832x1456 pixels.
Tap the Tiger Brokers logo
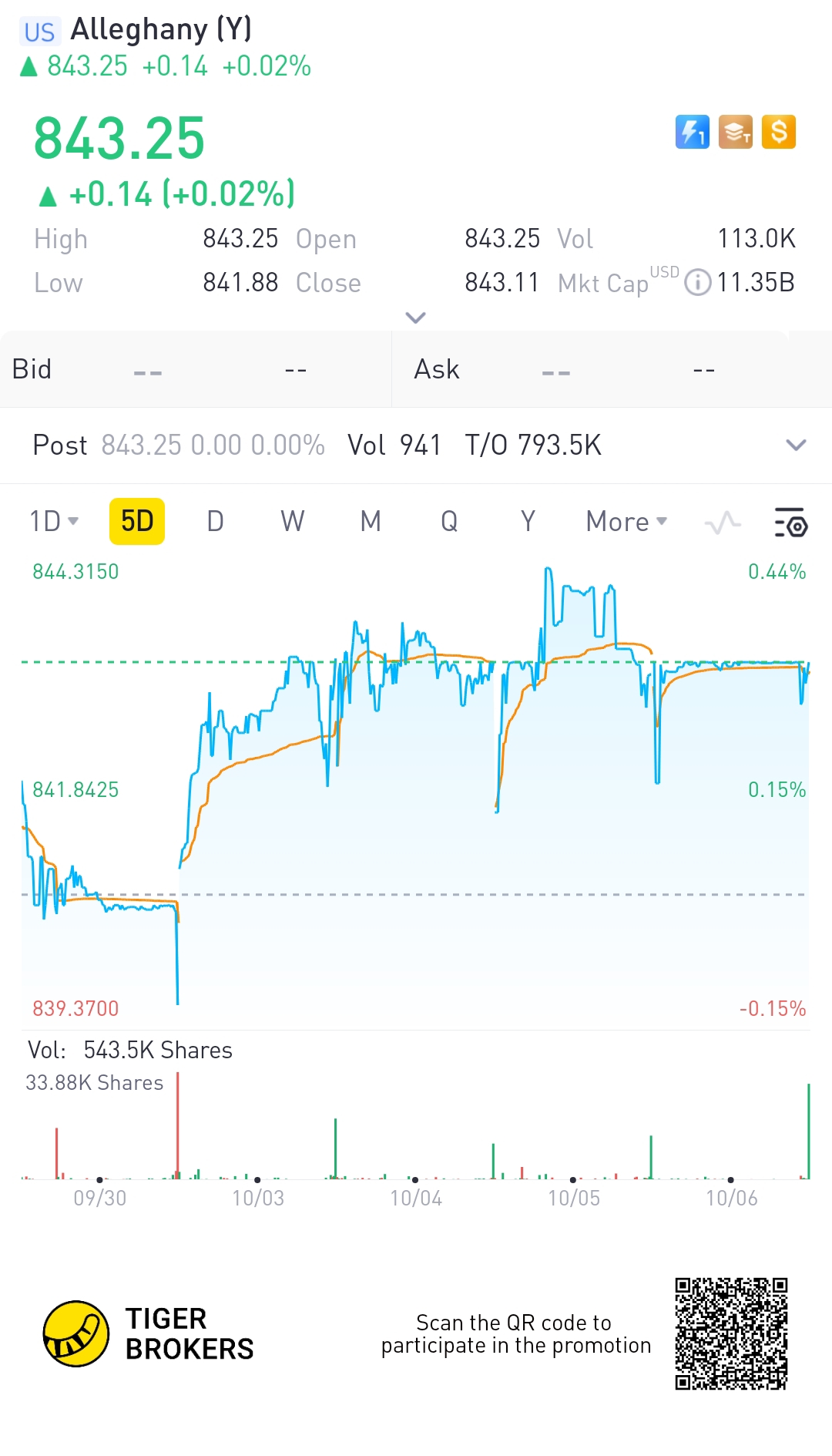(76, 1333)
